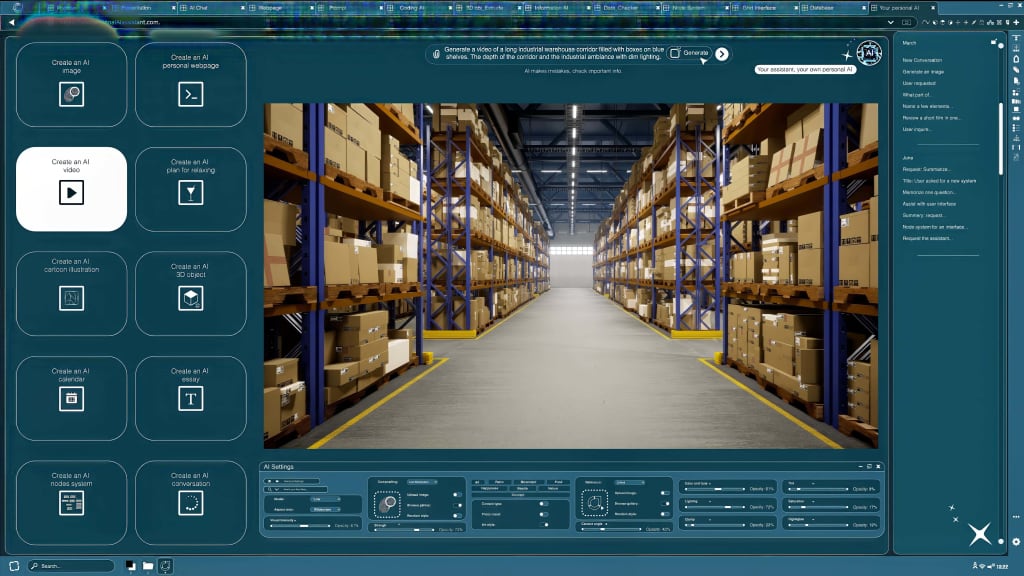Toggle the first switch in the Reference section

(665, 492)
